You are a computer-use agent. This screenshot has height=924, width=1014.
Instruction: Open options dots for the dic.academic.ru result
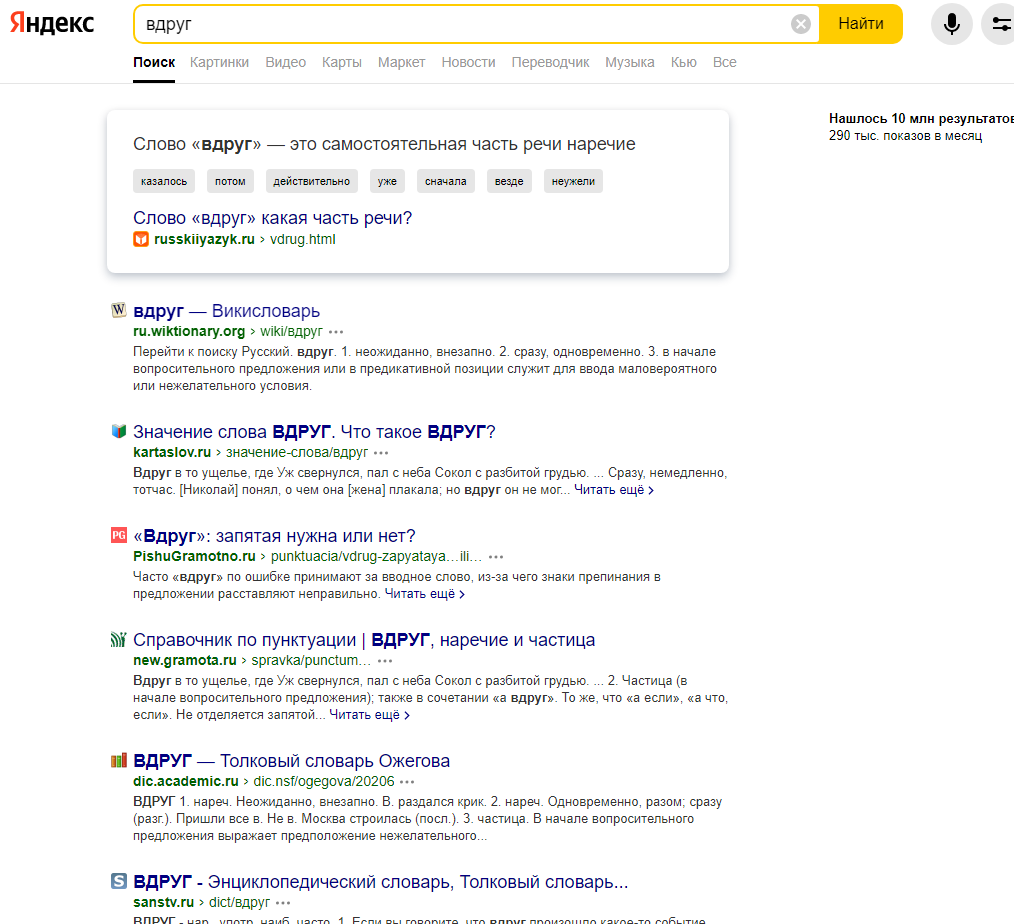[x=407, y=782]
